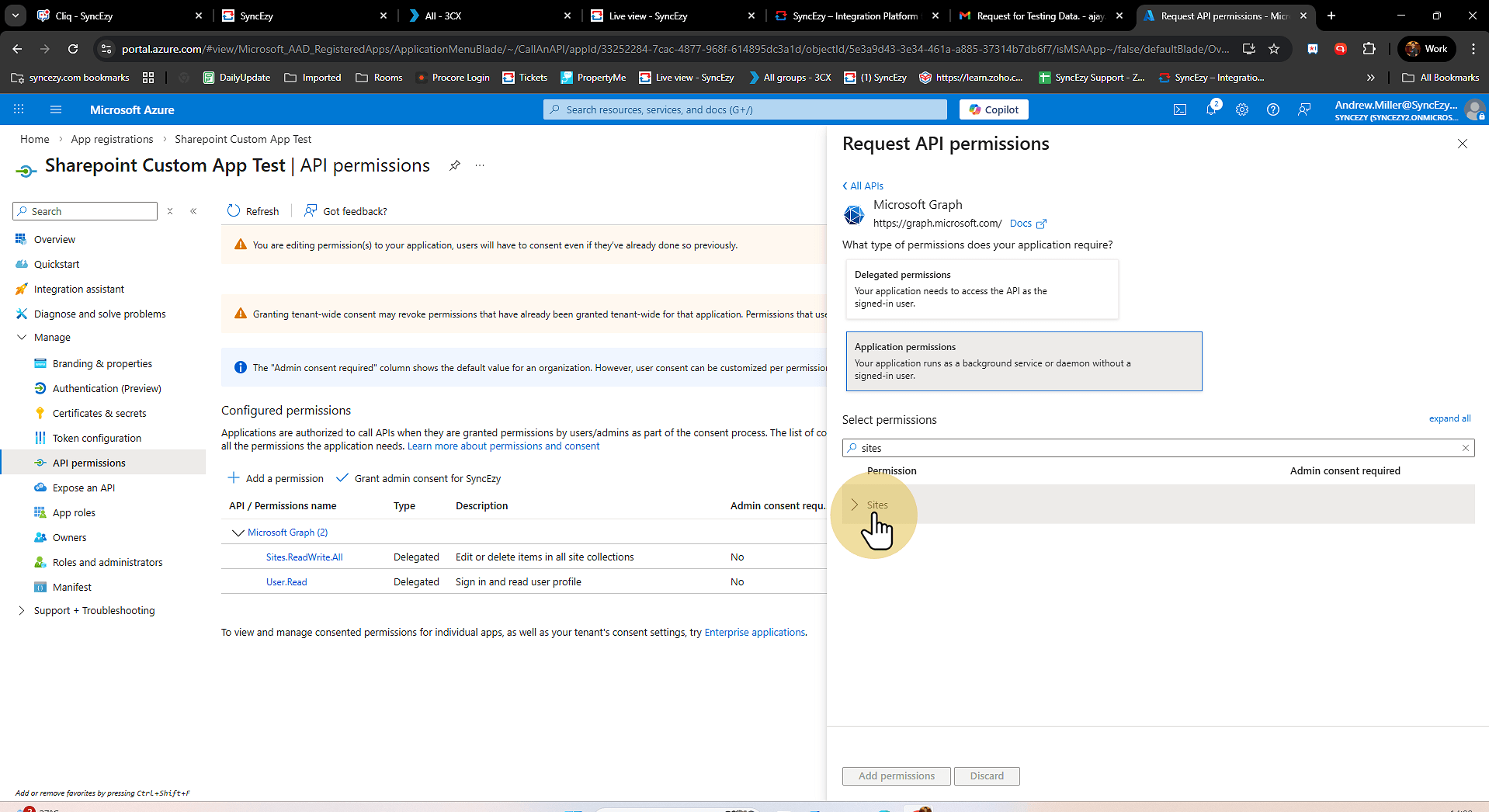Screen dimensions: 1489x812
Task: Click the Refresh icon button
Action: (x=234, y=211)
